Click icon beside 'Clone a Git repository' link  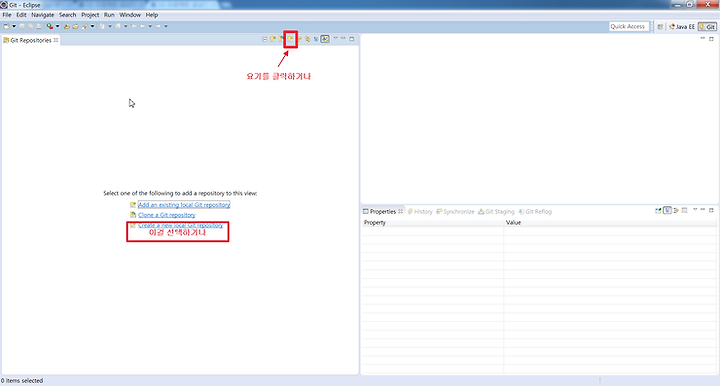[x=133, y=215]
